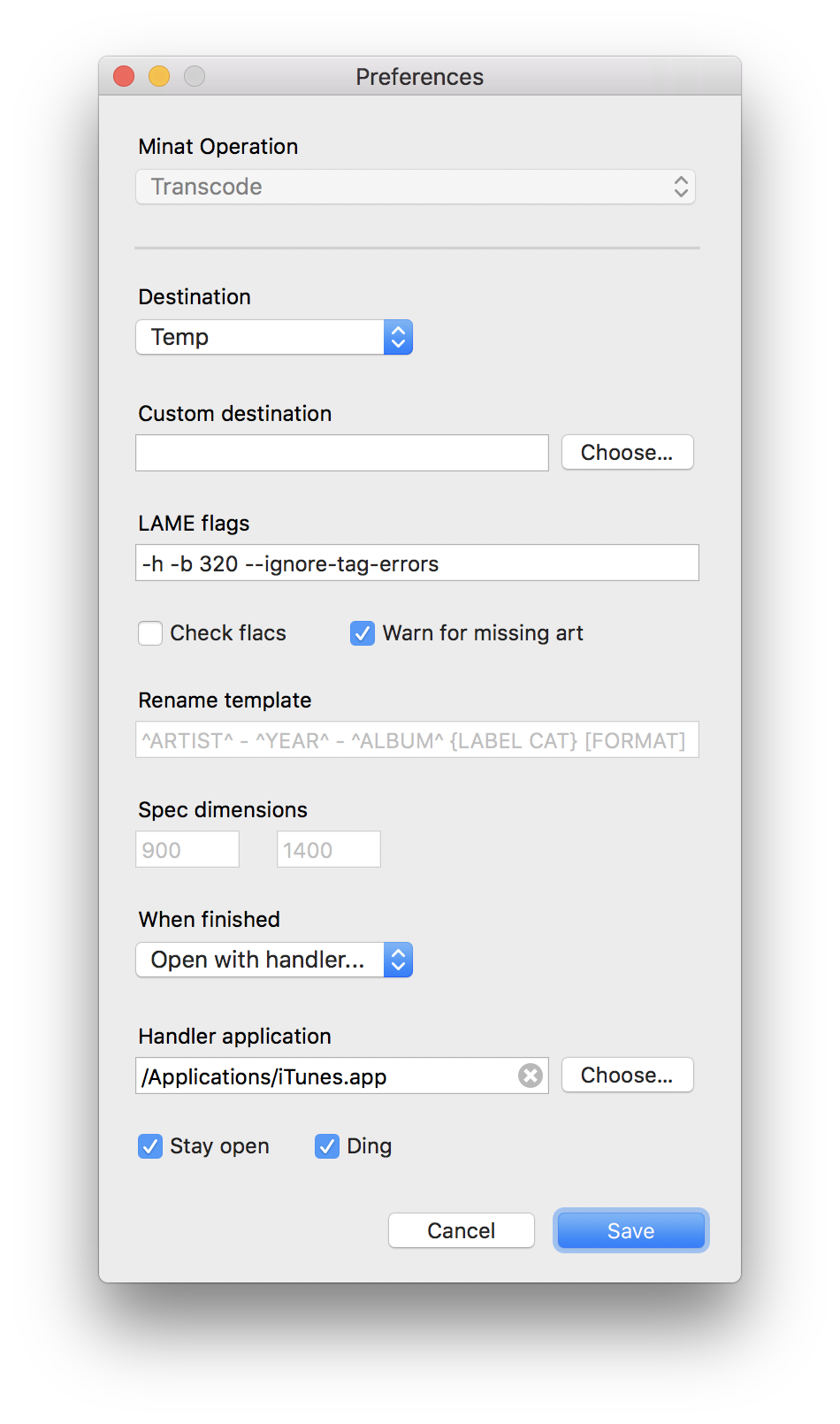
Task: Click the Cancel button
Action: tap(461, 1230)
